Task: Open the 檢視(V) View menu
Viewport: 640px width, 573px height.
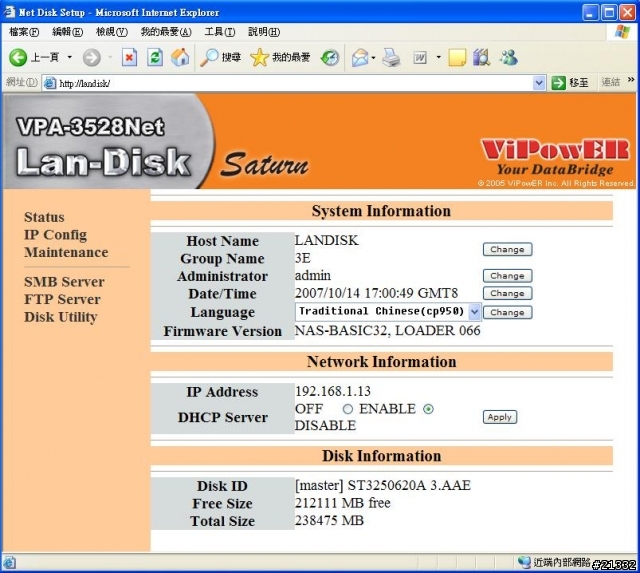Action: click(x=111, y=32)
